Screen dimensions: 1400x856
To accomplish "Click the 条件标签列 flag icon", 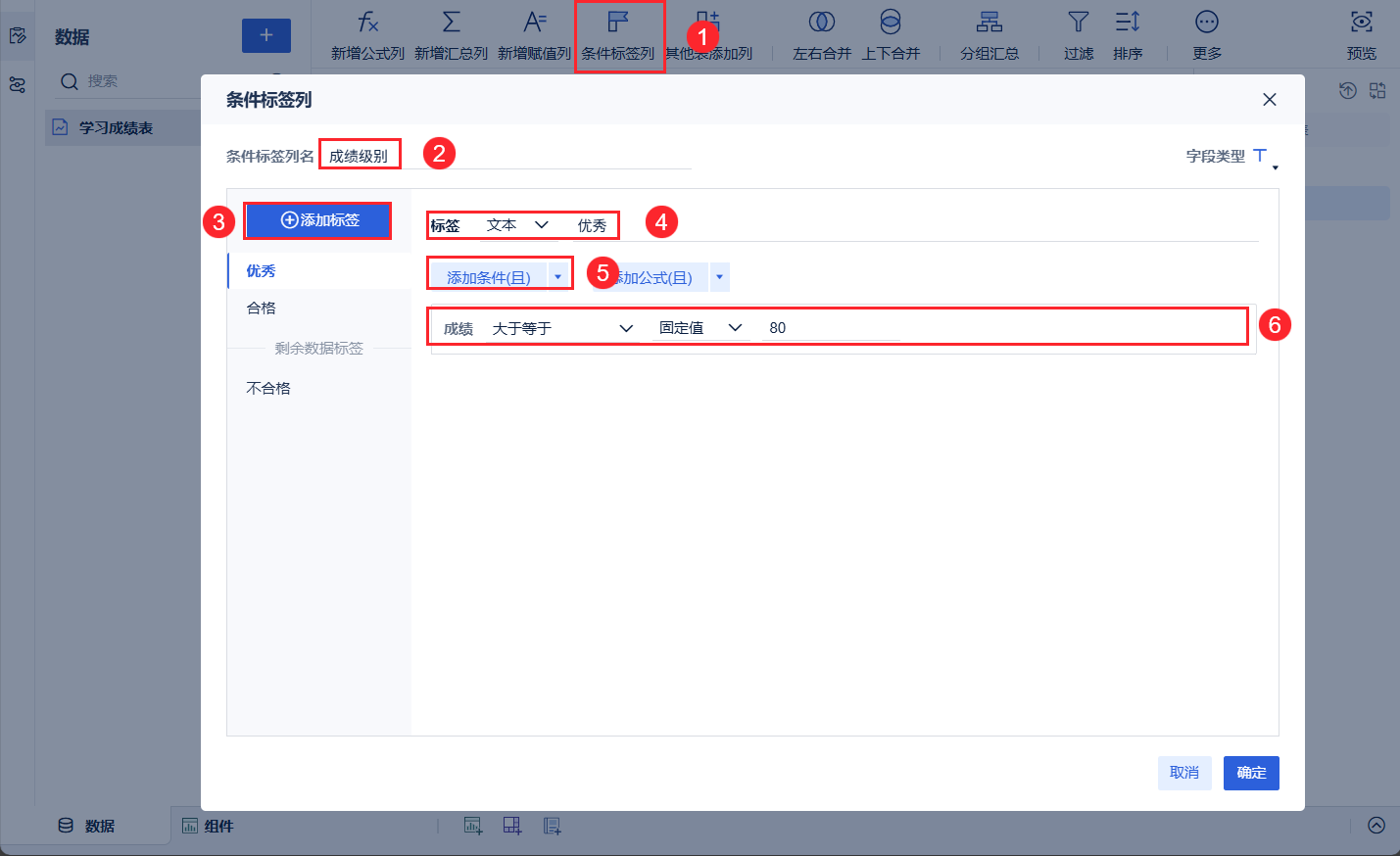I will point(618,22).
